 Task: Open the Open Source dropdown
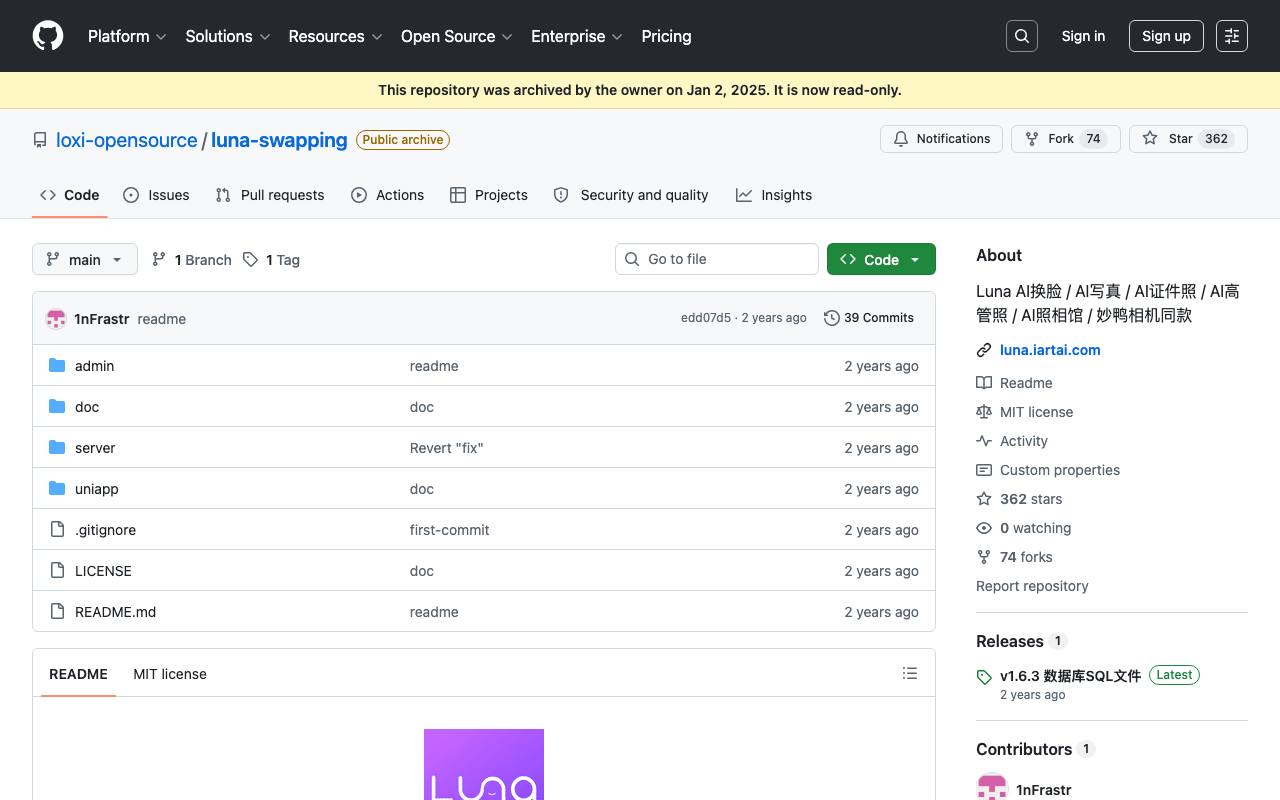[x=457, y=36]
